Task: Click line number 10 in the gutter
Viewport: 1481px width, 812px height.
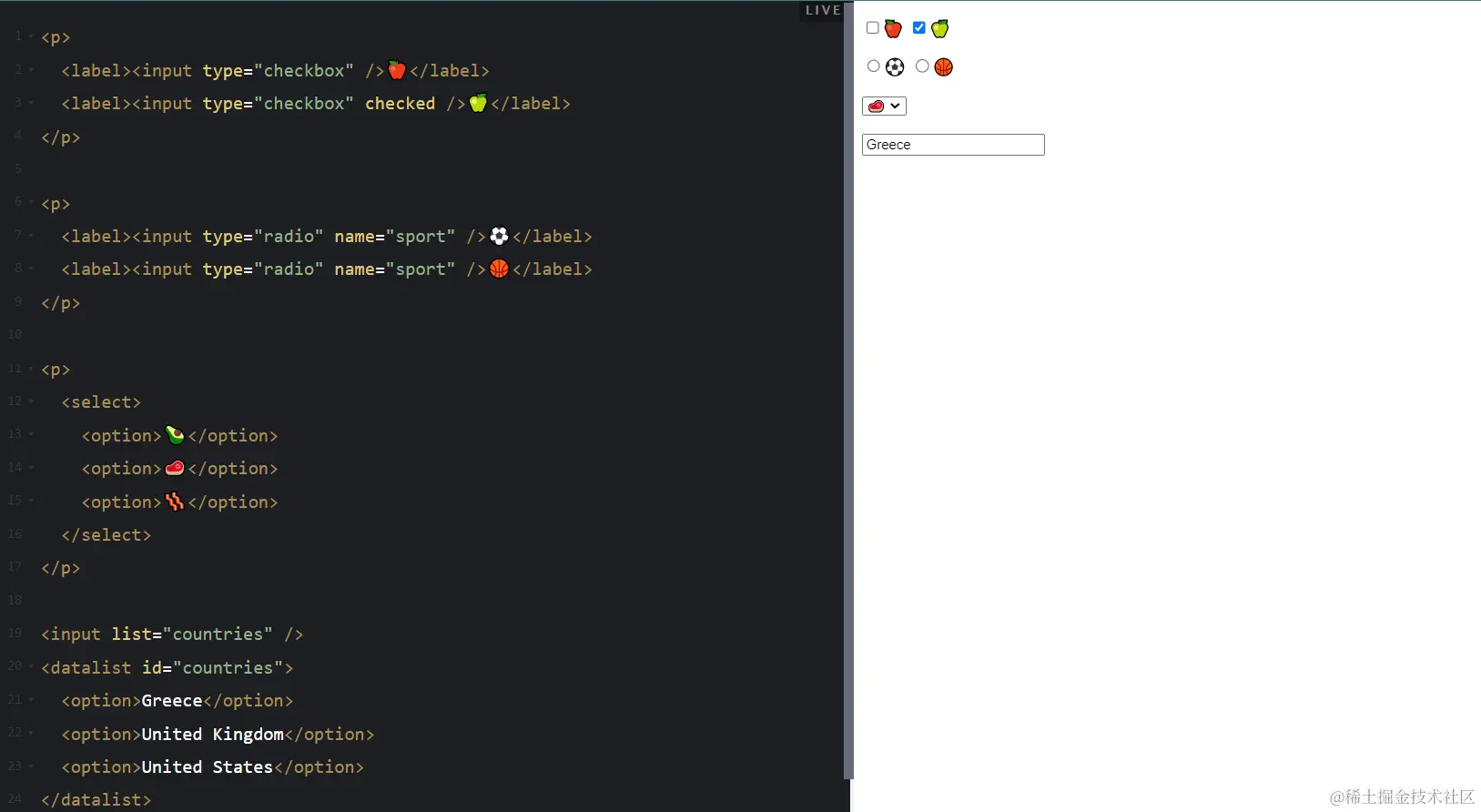Action: tap(15, 334)
